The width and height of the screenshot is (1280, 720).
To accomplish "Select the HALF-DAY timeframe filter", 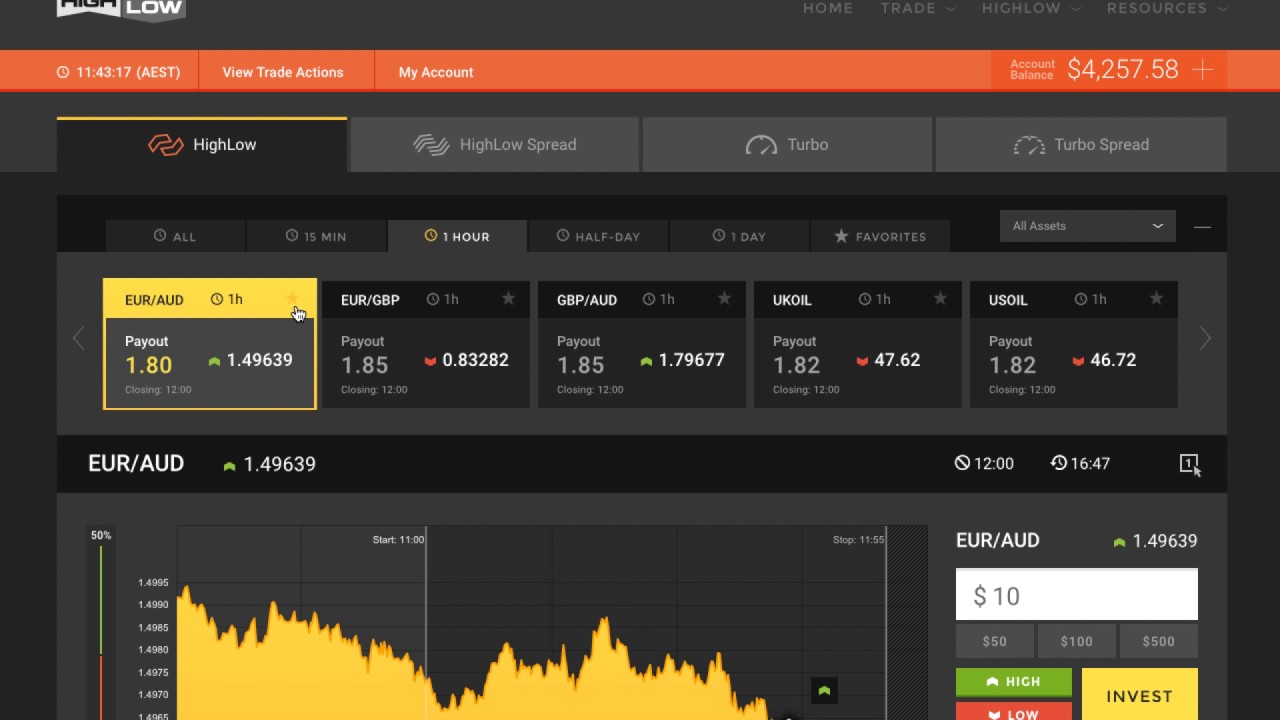I will pos(598,236).
